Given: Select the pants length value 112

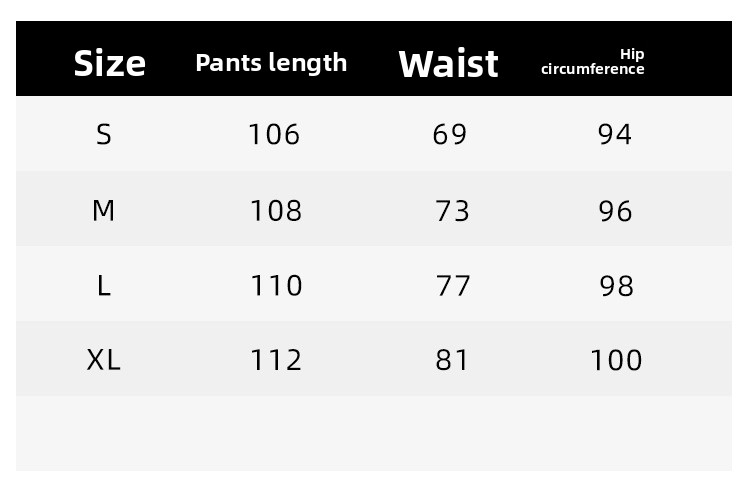Looking at the screenshot, I should 275,360.
